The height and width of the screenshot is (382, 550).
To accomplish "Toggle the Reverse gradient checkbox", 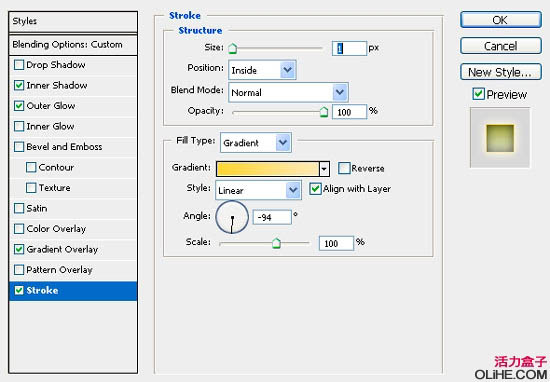I will [344, 168].
